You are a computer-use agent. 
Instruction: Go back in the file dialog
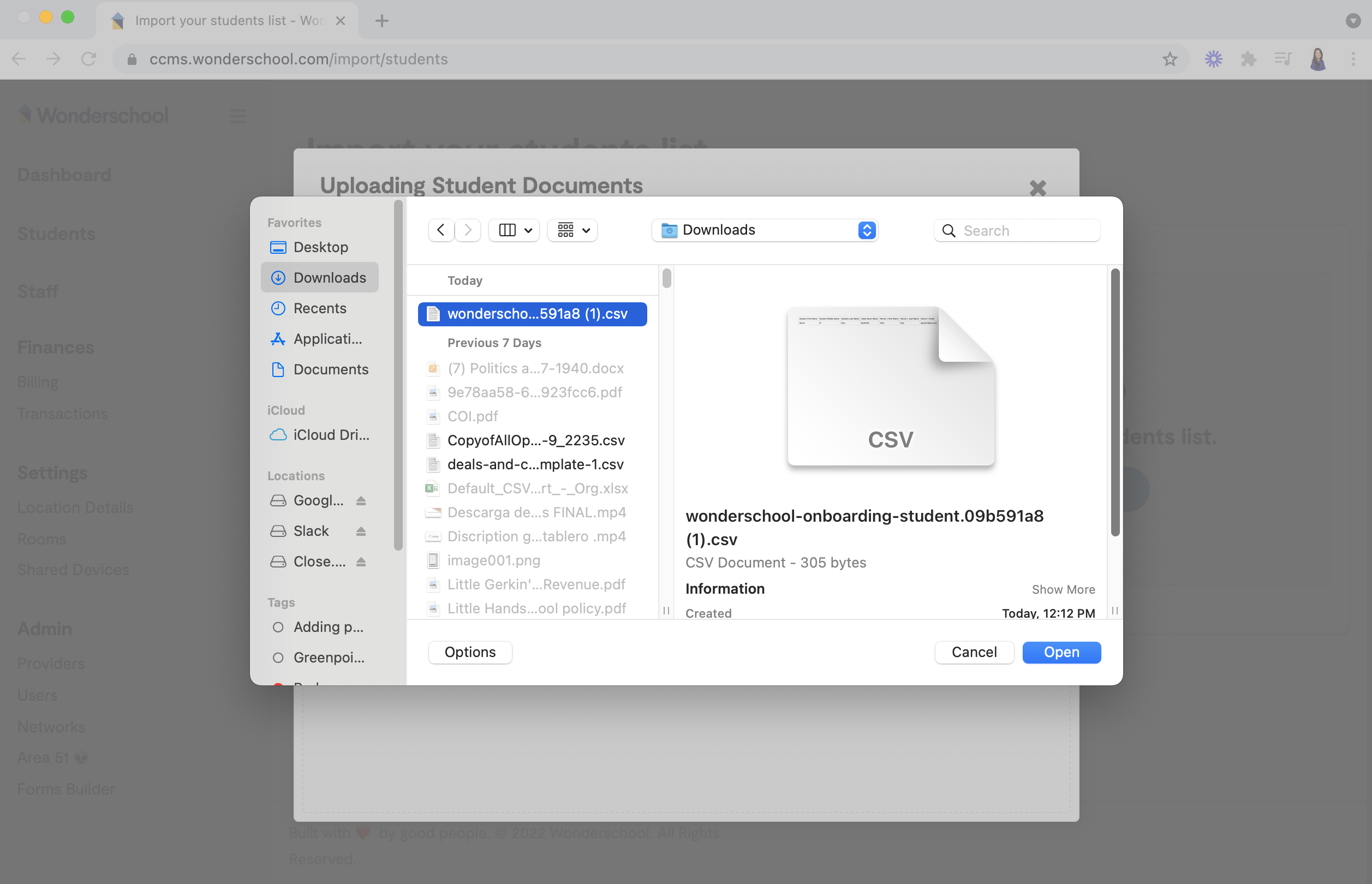pos(441,230)
